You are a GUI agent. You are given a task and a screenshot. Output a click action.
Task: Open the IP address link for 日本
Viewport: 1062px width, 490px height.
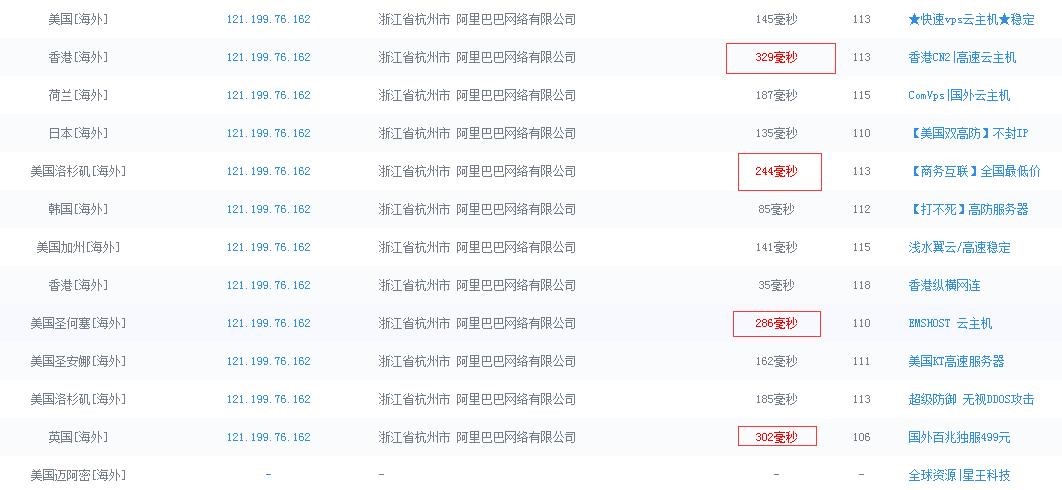pos(268,133)
